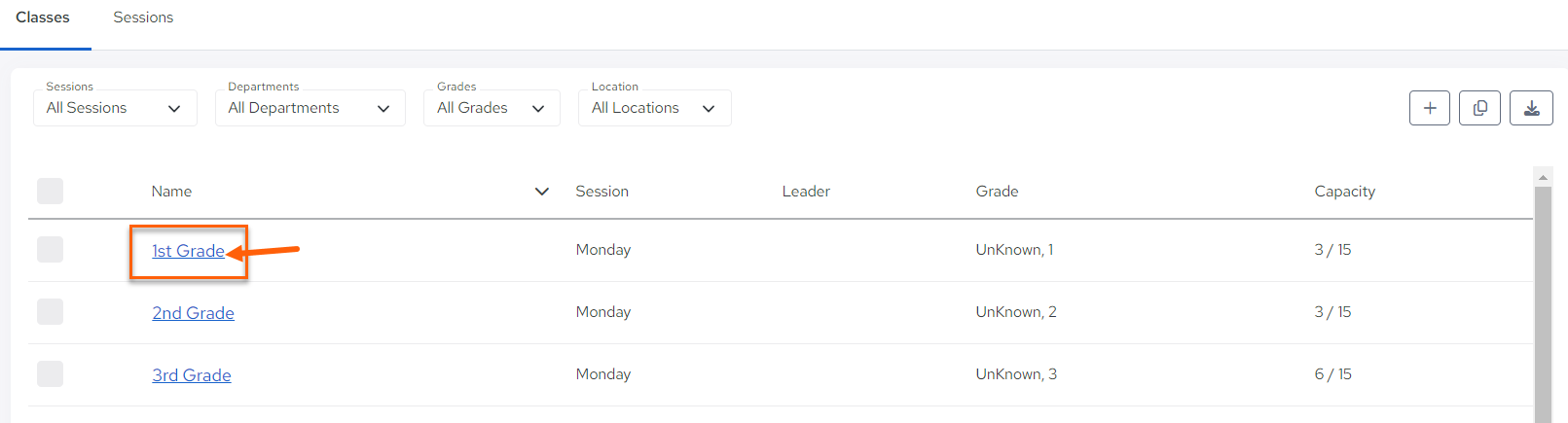Select the 3rd Grade row checkbox
This screenshot has height=423, width=1568.
click(x=50, y=374)
